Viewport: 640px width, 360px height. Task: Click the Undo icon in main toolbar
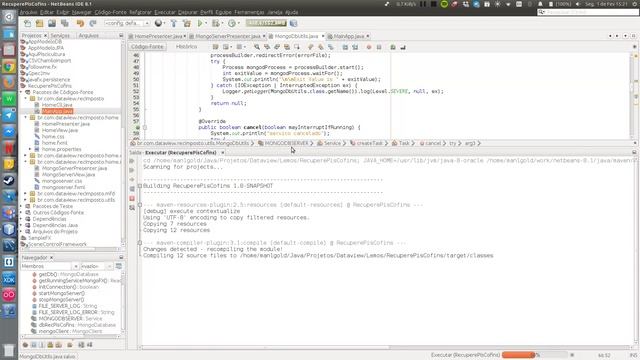[80, 24]
